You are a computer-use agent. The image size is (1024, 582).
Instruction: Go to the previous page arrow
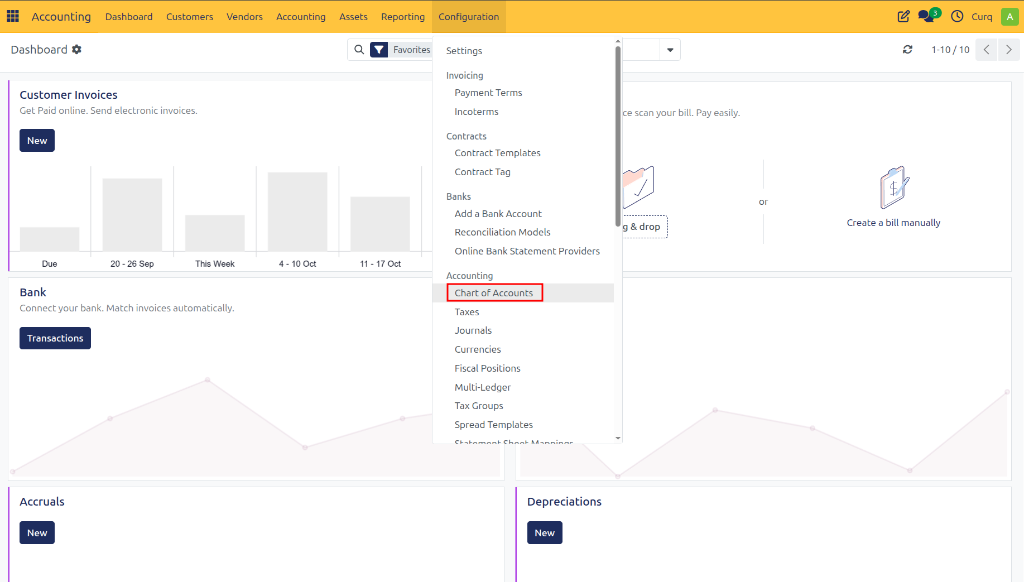tap(986, 50)
